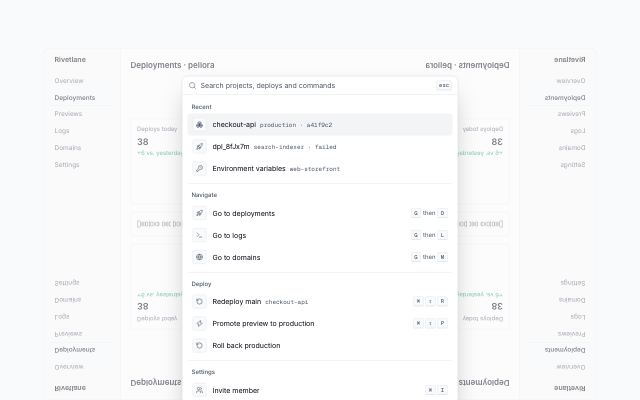Open Settings in the left sidebar
This screenshot has width=640, height=400.
(67, 165)
